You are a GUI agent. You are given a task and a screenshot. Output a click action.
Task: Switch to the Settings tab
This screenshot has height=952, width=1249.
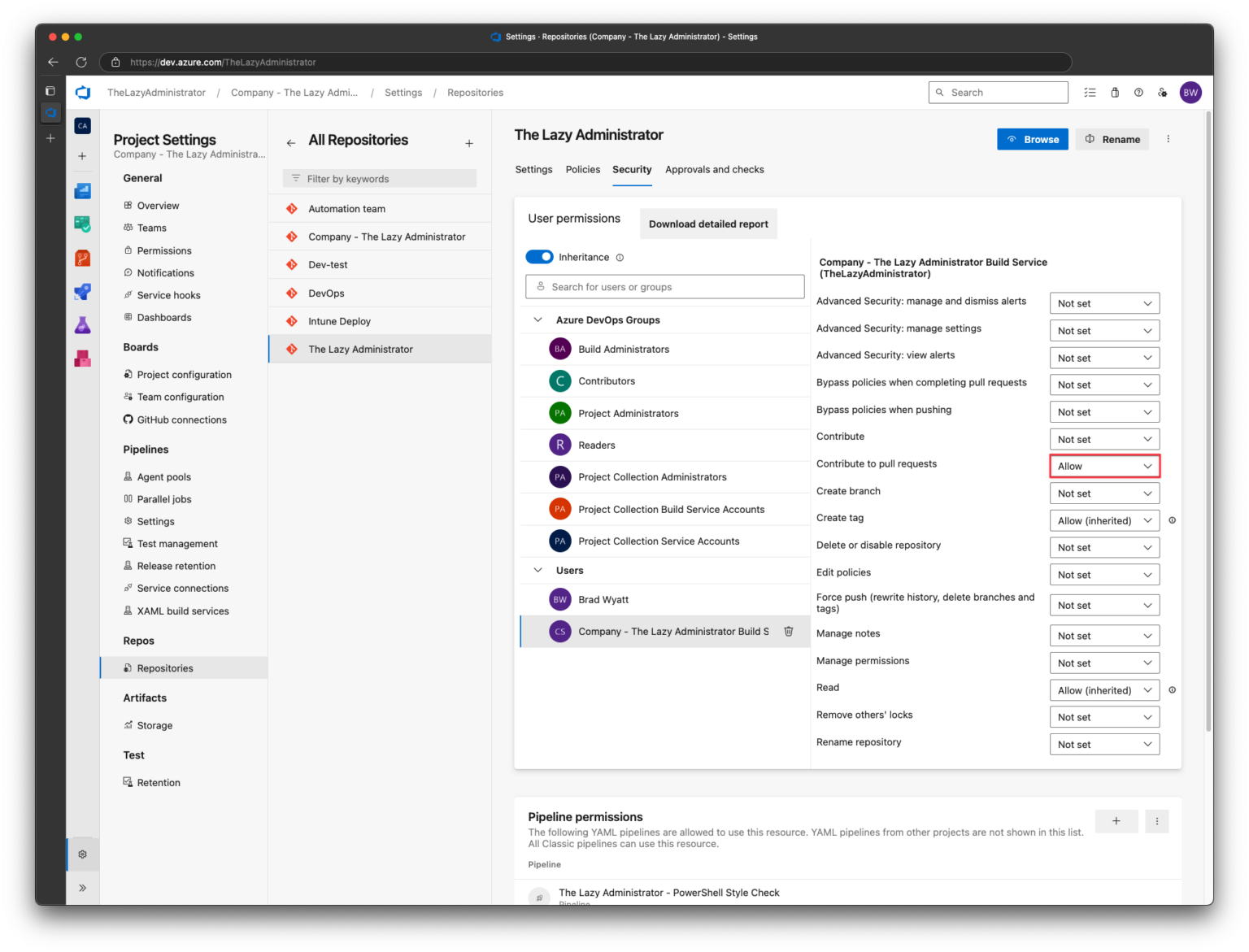(x=533, y=170)
